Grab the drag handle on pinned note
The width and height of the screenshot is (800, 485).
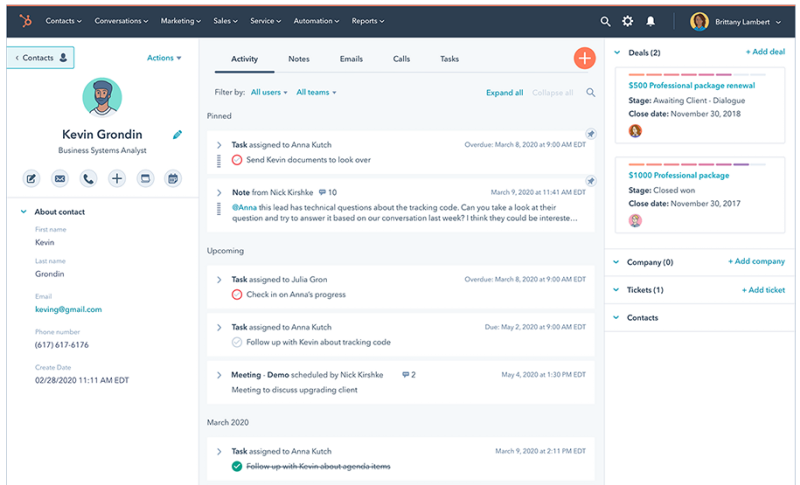coord(219,209)
